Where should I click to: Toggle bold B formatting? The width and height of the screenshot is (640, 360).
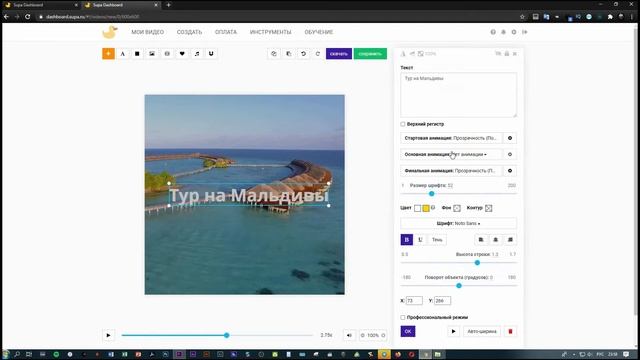coord(407,240)
